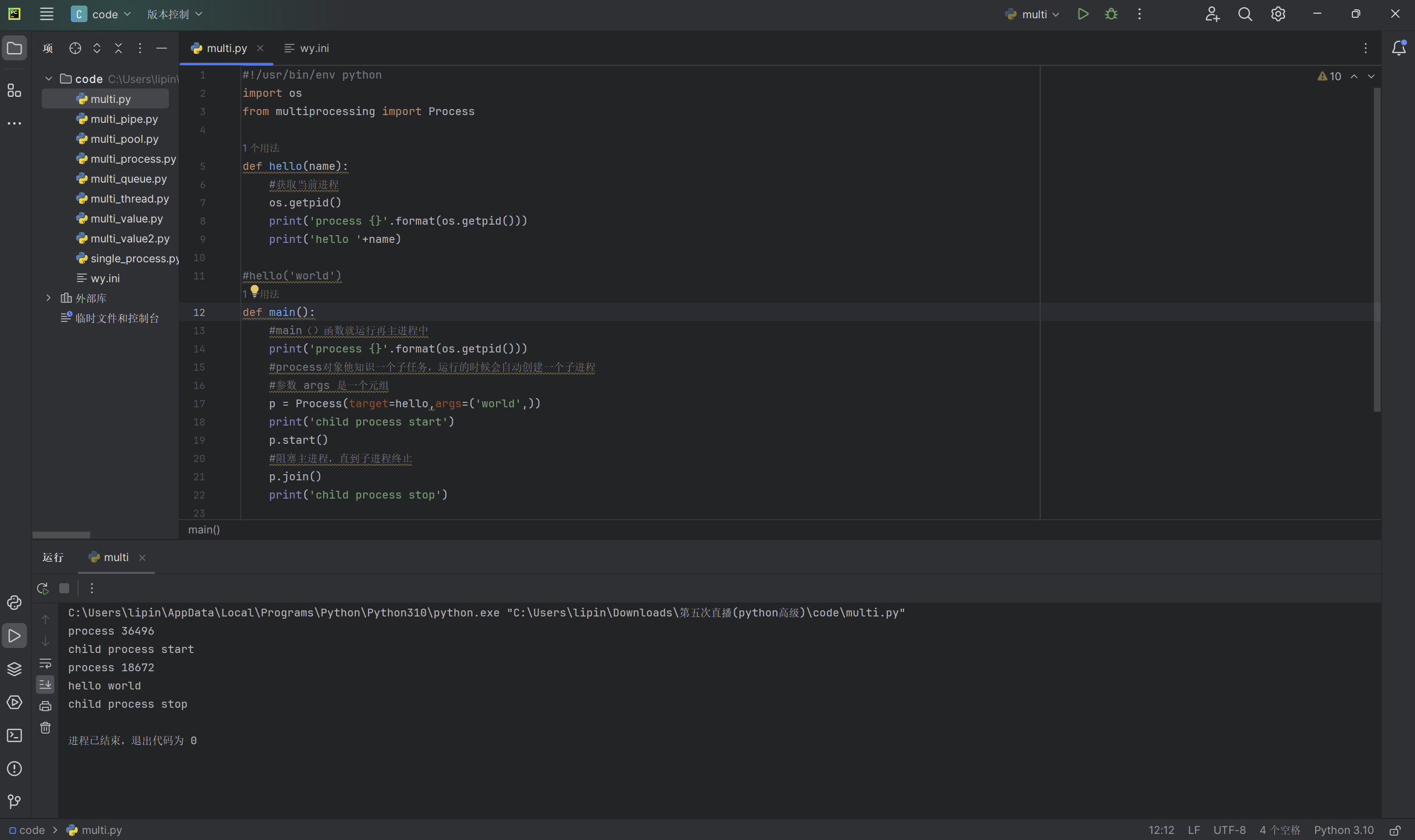The width and height of the screenshot is (1415, 840).
Task: Select the 运行 panel title
Action: click(x=53, y=558)
